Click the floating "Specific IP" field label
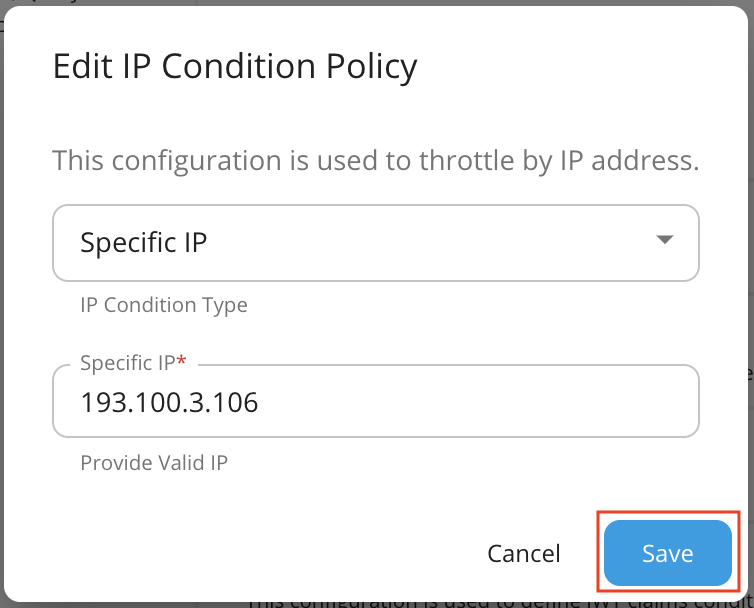 126,364
